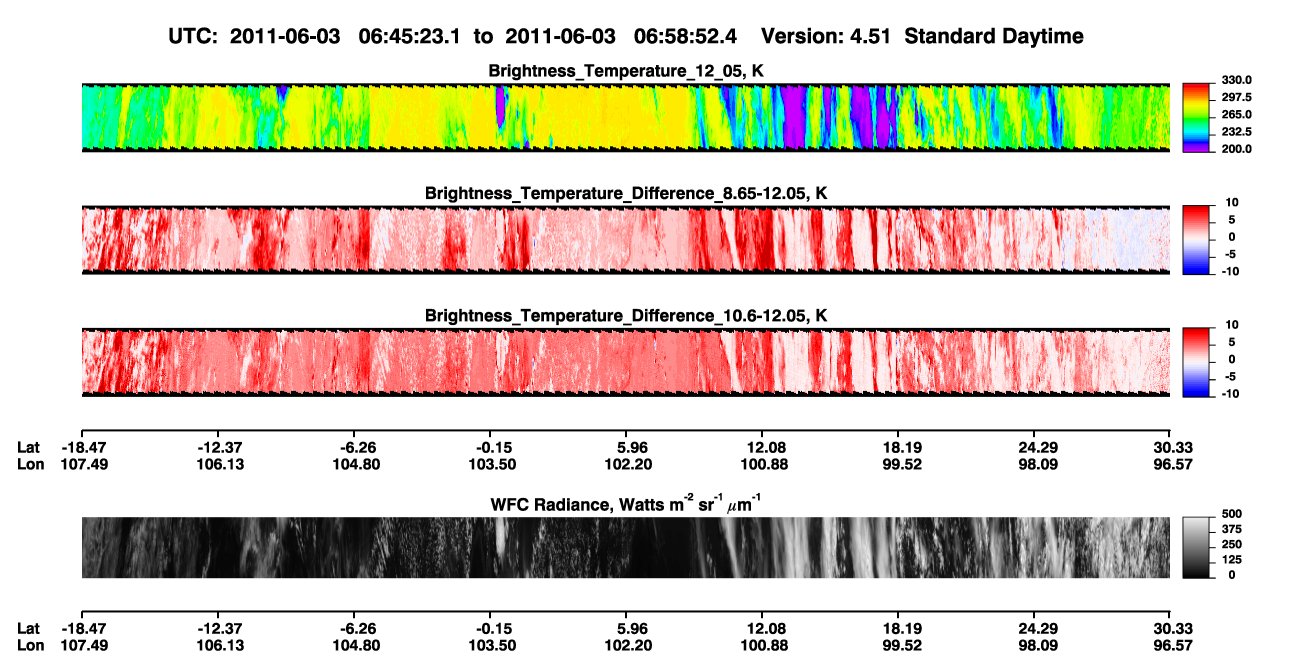The width and height of the screenshot is (1300, 667).
Task: Click the upper axis longitude value 106.13
Action: [x=221, y=464]
